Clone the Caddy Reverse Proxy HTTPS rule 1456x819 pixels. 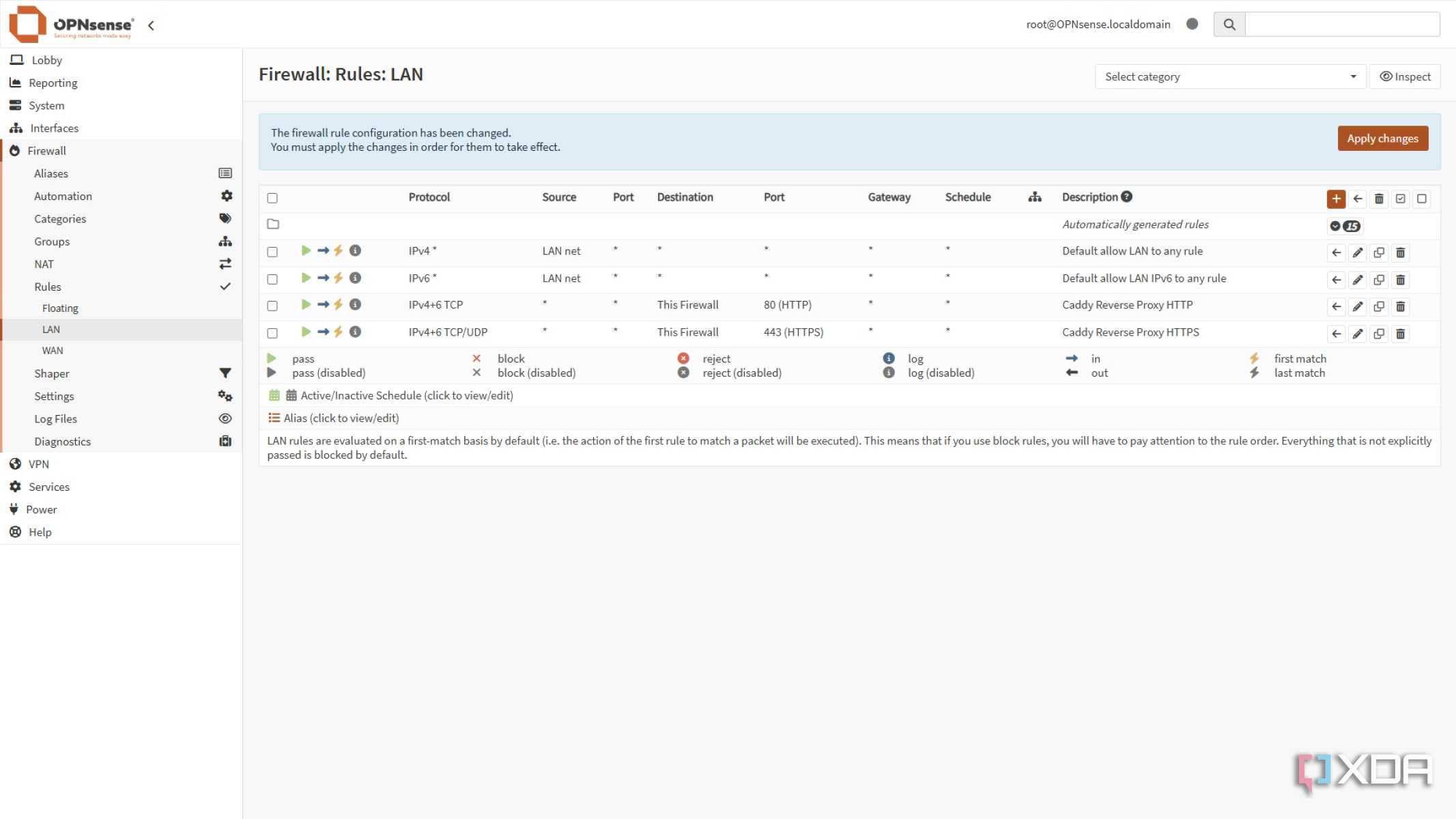[x=1379, y=334]
